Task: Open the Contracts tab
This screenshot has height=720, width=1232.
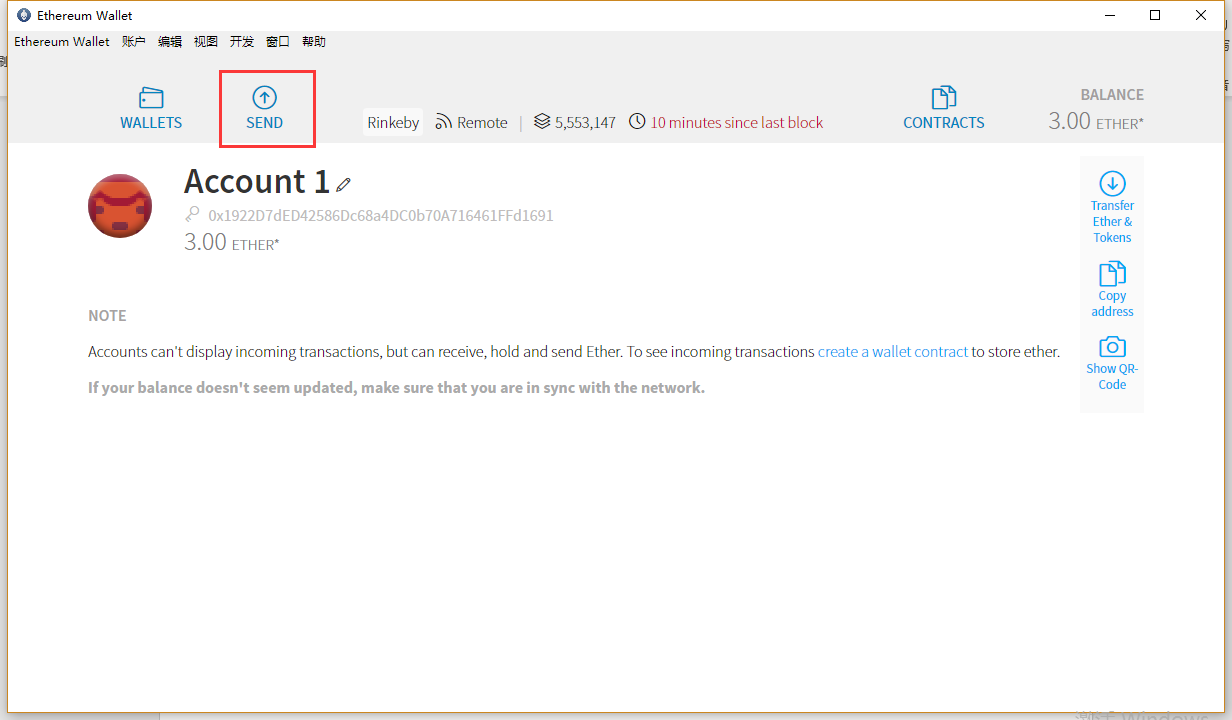Action: pos(944,108)
